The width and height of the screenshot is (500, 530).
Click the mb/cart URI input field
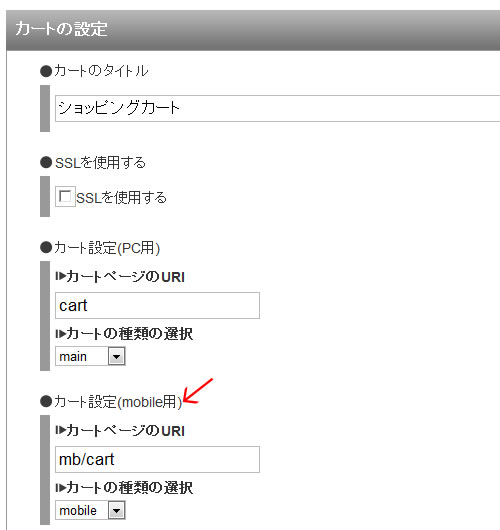[158, 459]
